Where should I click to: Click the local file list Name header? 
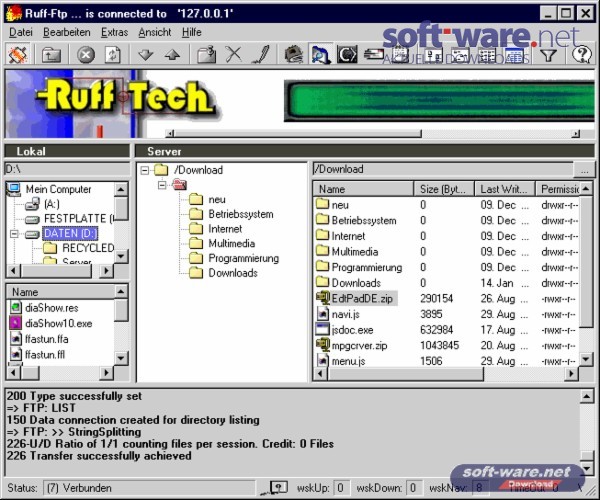(x=60, y=292)
